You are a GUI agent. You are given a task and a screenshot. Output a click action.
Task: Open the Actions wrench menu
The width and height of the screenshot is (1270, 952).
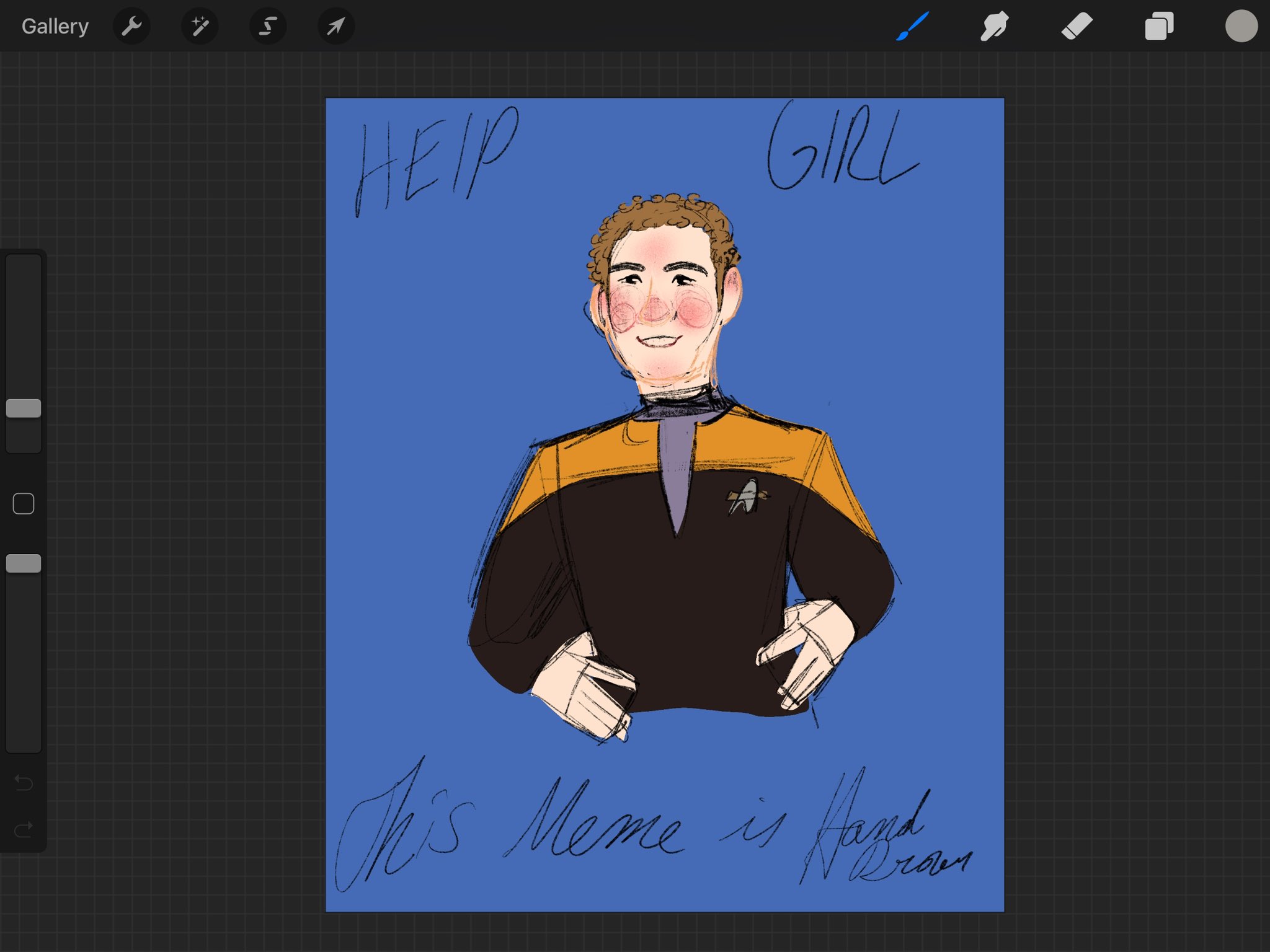pos(131,27)
